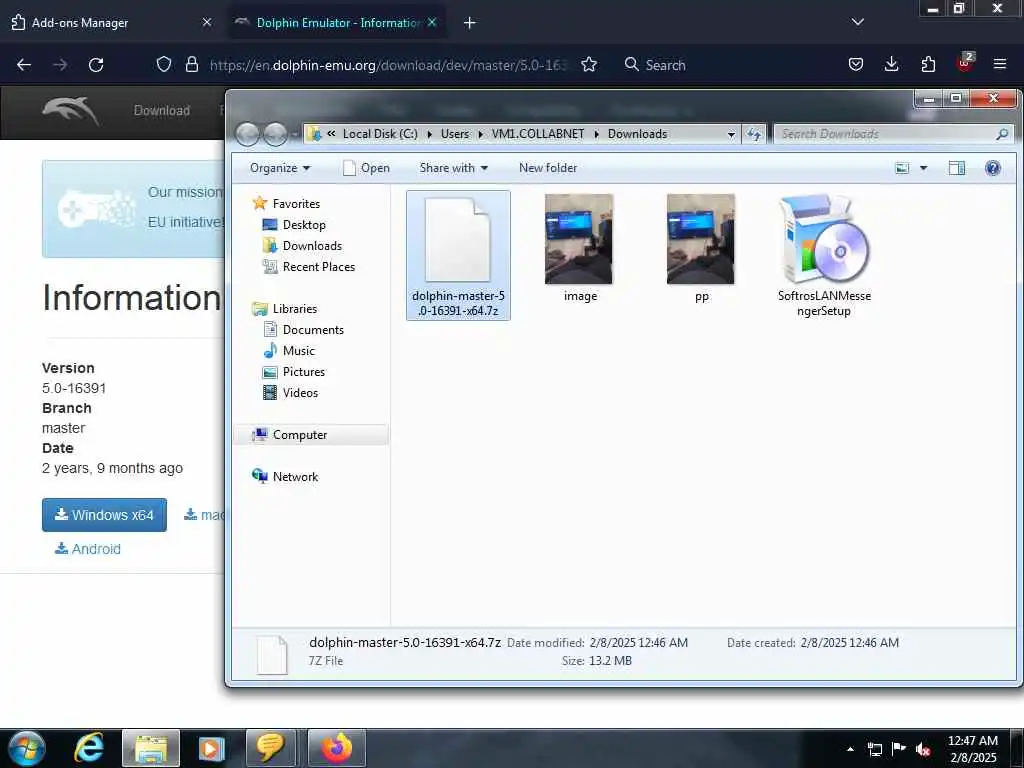Select Favorites in navigation pane
Screen dimensions: 1024x768
[296, 204]
